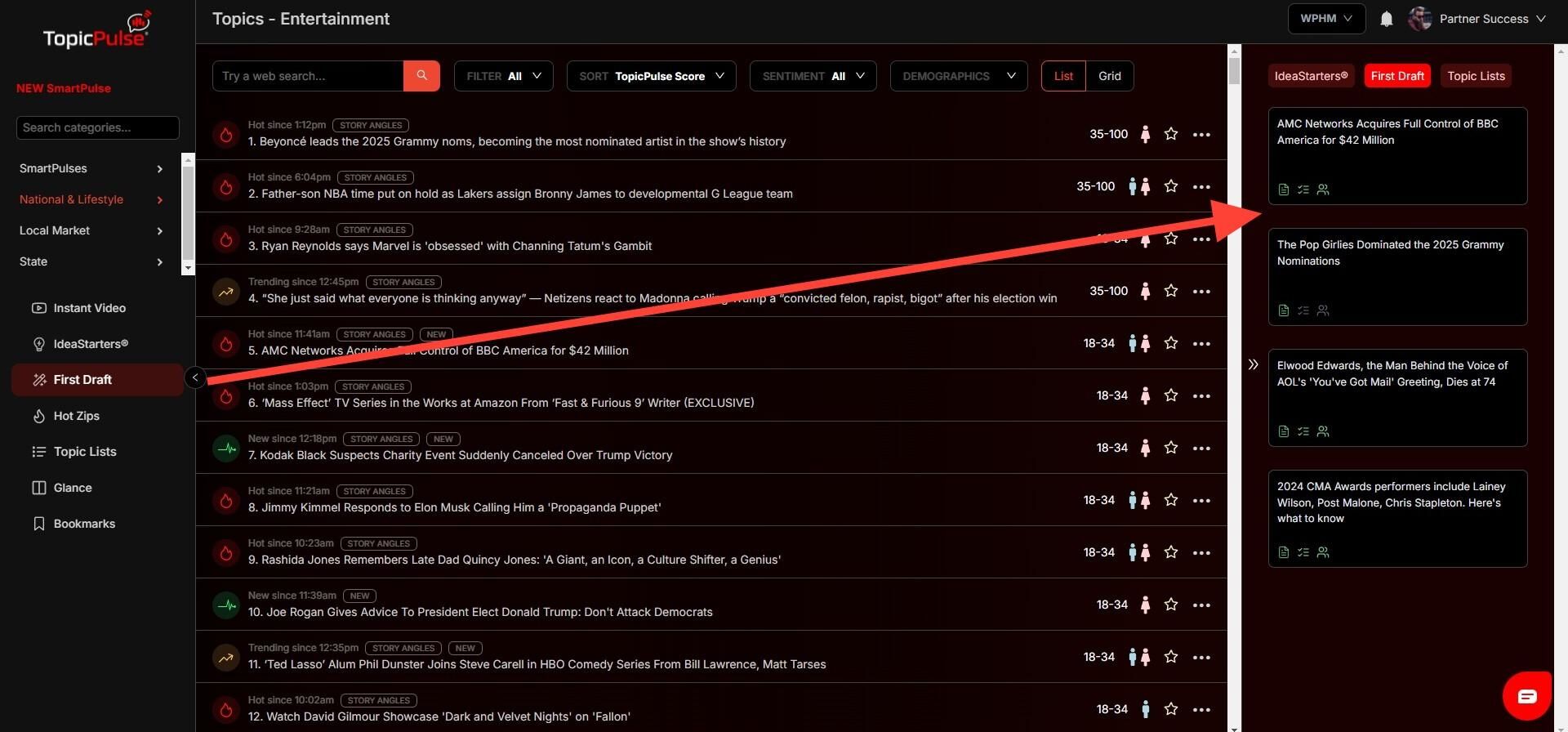Bookmark the Kodak Black topic with star
This screenshot has width=1568, height=732.
pyautogui.click(x=1170, y=448)
